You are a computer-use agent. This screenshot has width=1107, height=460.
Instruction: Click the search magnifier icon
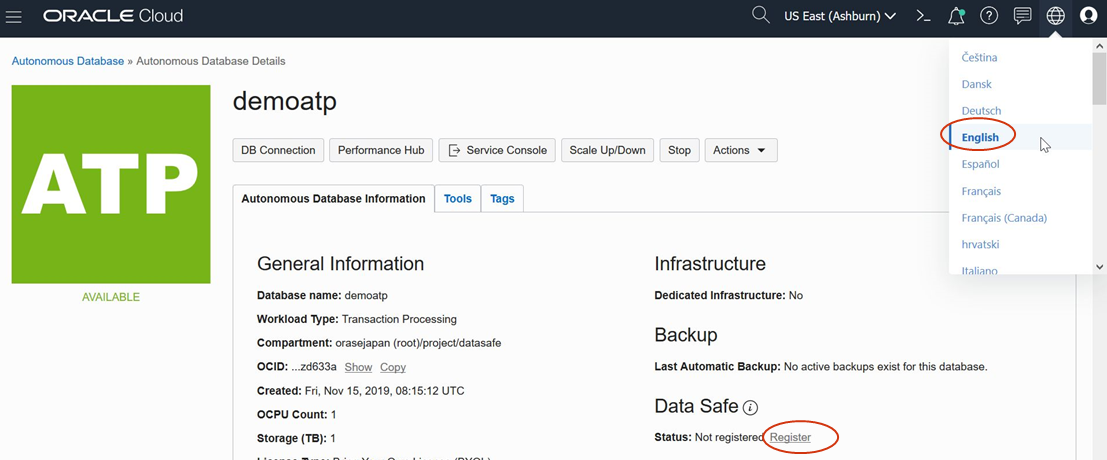pos(761,16)
